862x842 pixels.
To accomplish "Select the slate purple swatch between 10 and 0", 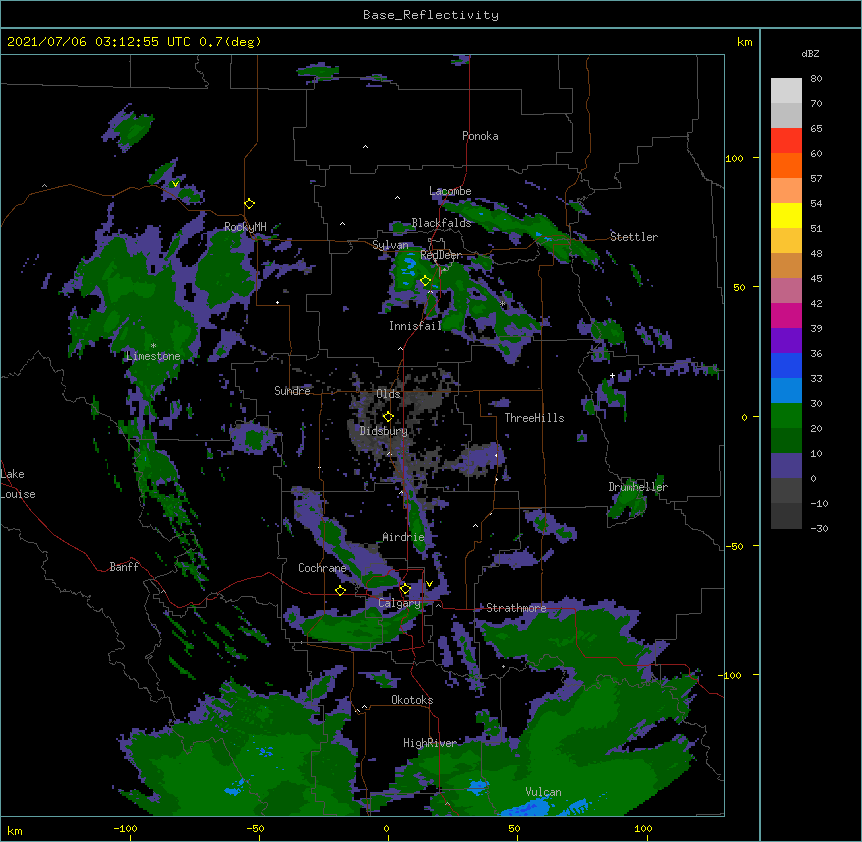I will point(786,466).
